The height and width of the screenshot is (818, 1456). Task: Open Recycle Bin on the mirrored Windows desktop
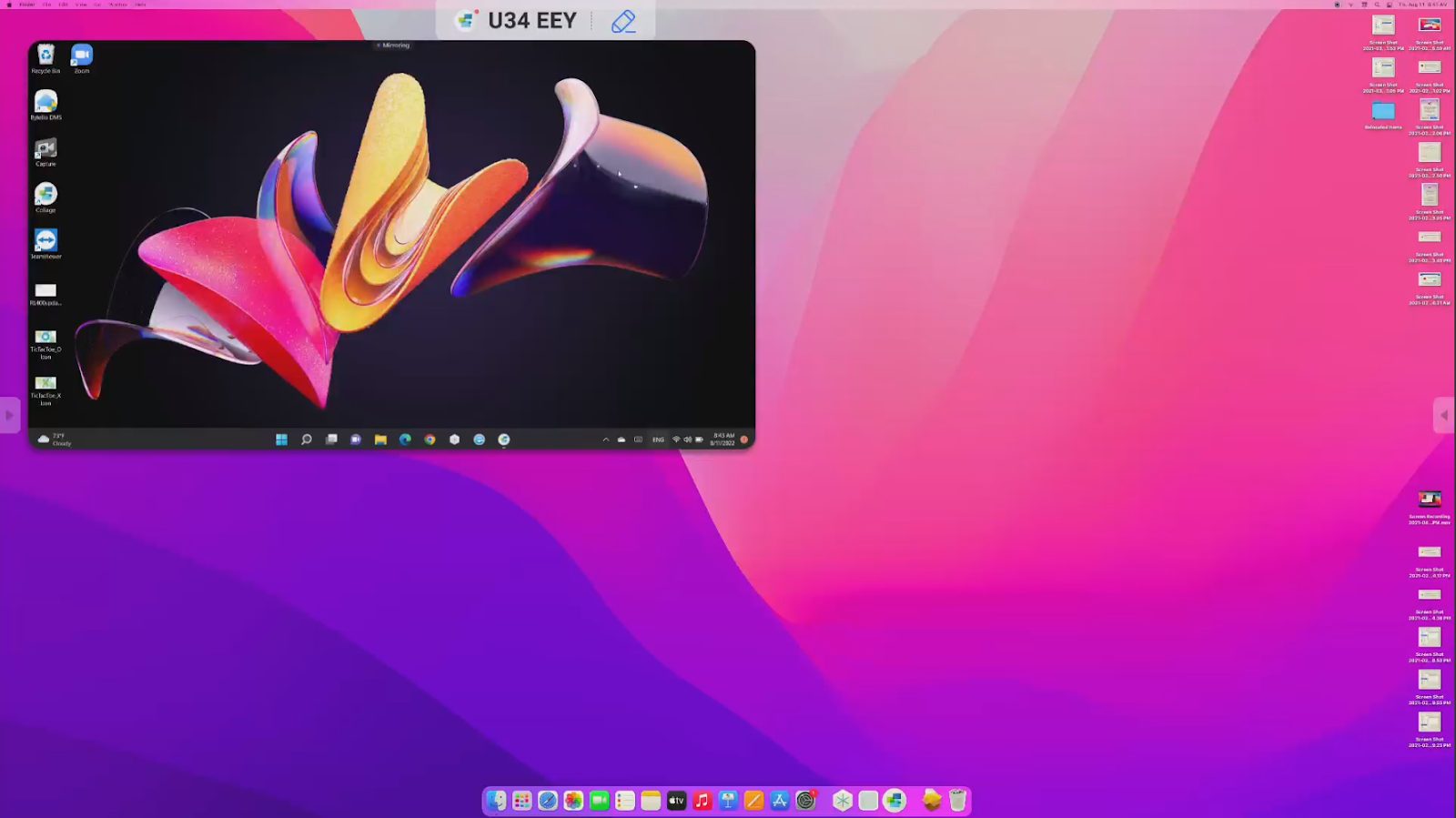(45, 59)
